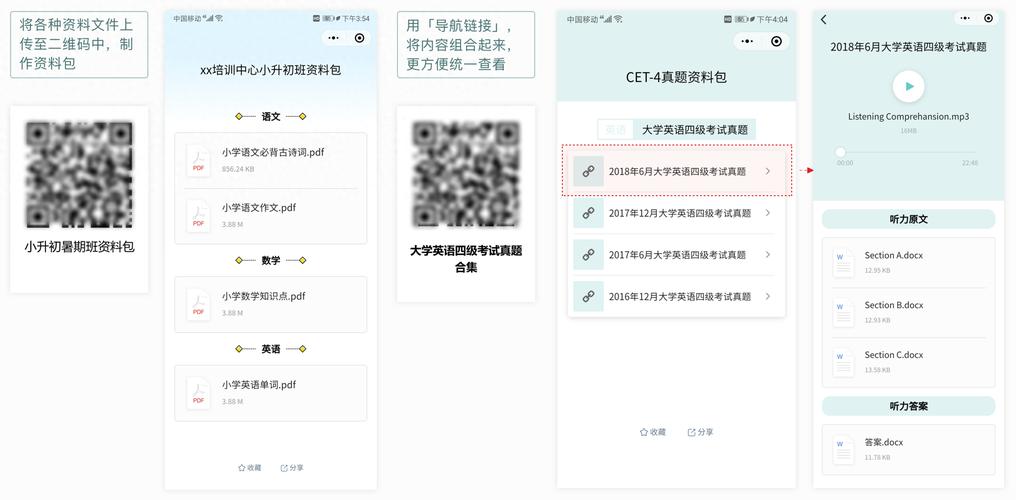Tap 收藏 star on xx培训中心 screen
1016x500 pixels.
click(x=249, y=468)
